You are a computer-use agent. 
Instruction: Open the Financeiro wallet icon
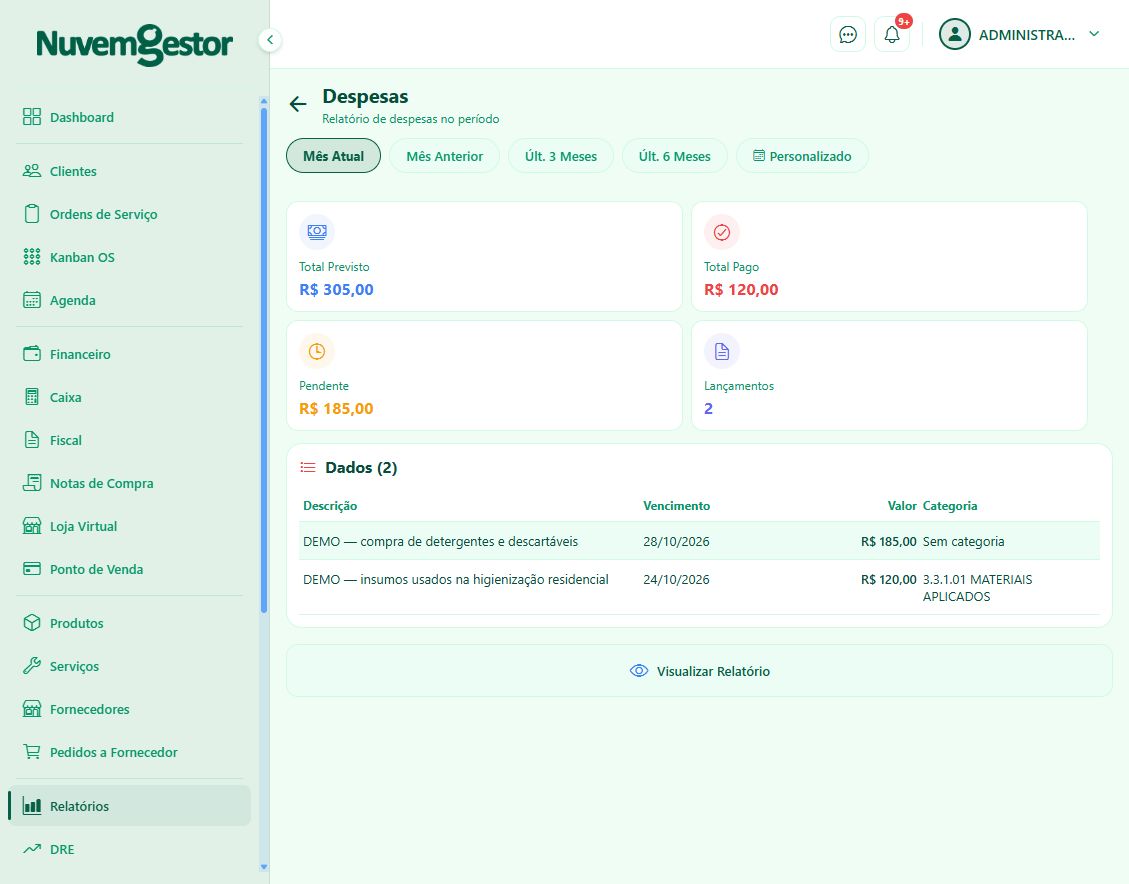32,353
